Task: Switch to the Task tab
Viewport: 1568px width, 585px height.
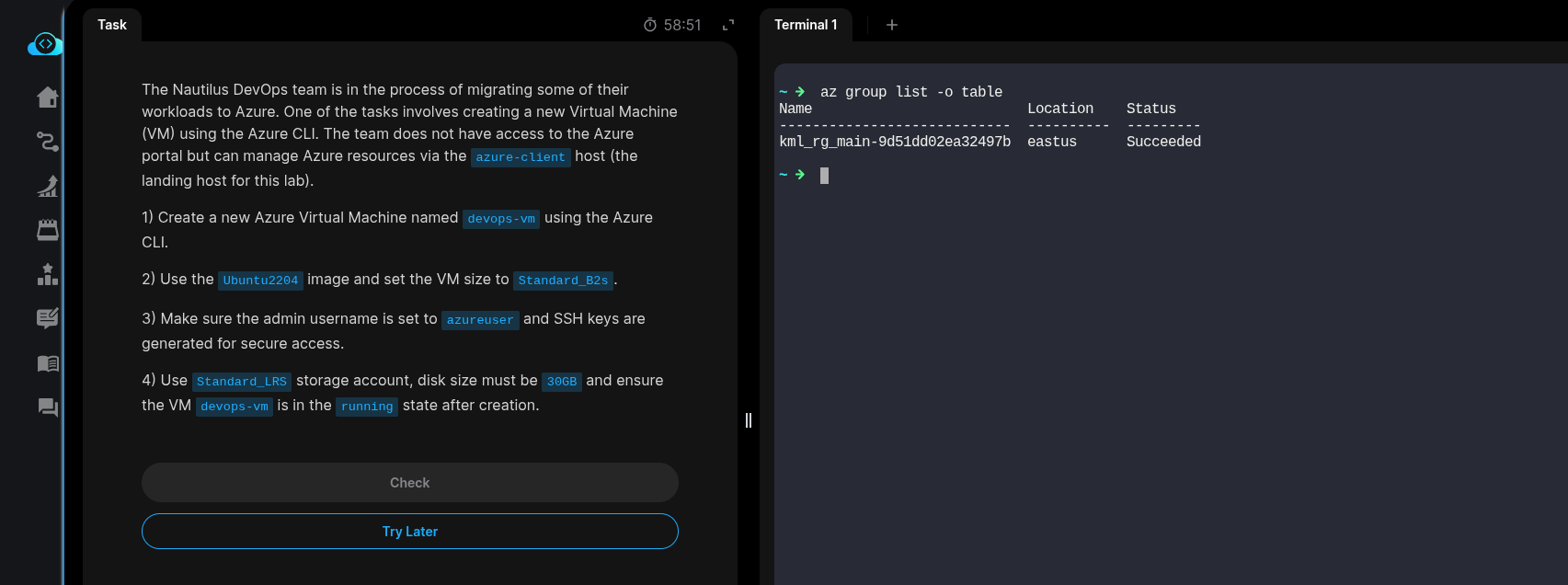Action: click(x=112, y=25)
